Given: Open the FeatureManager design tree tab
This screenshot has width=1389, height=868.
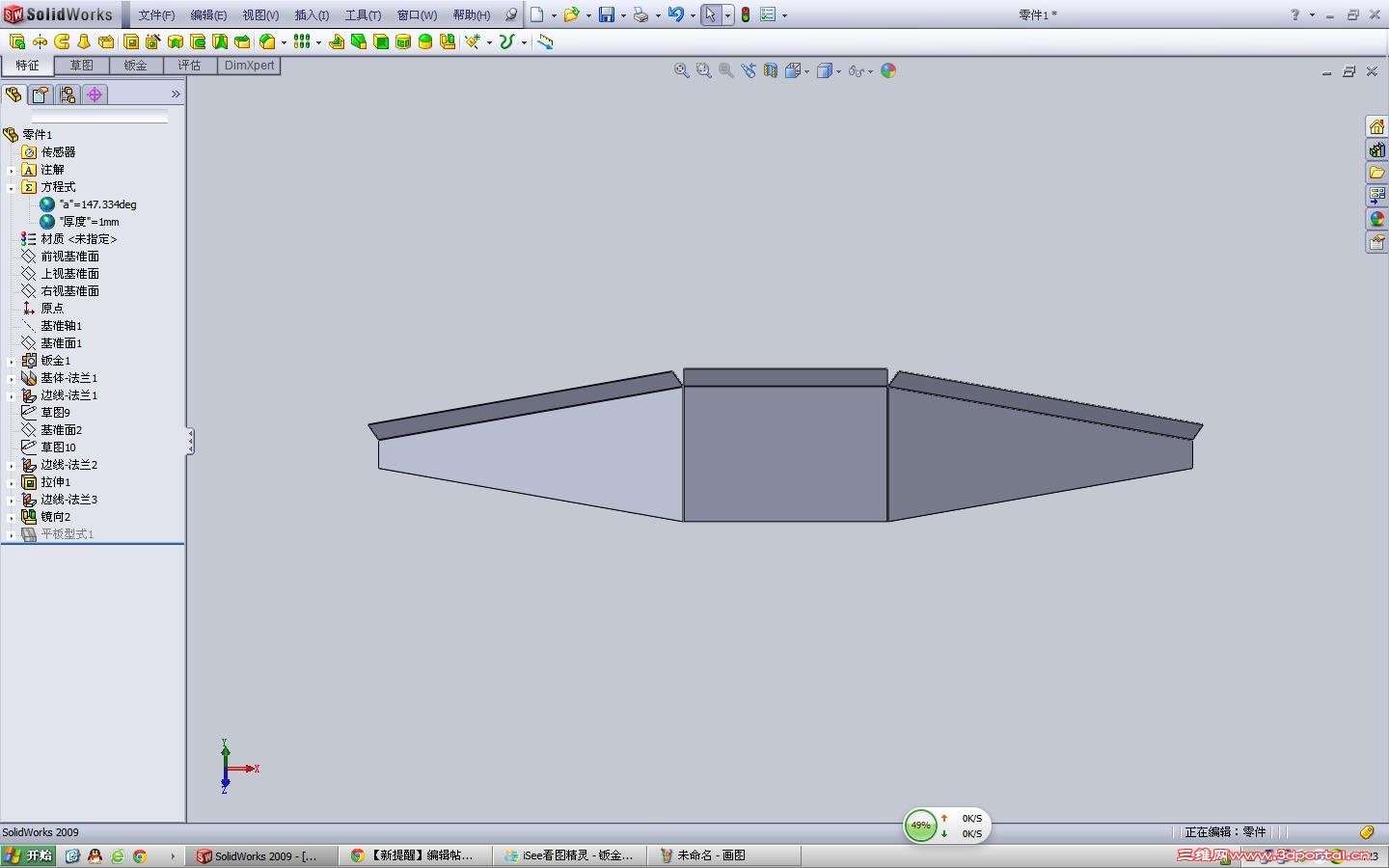Looking at the screenshot, I should [14, 95].
